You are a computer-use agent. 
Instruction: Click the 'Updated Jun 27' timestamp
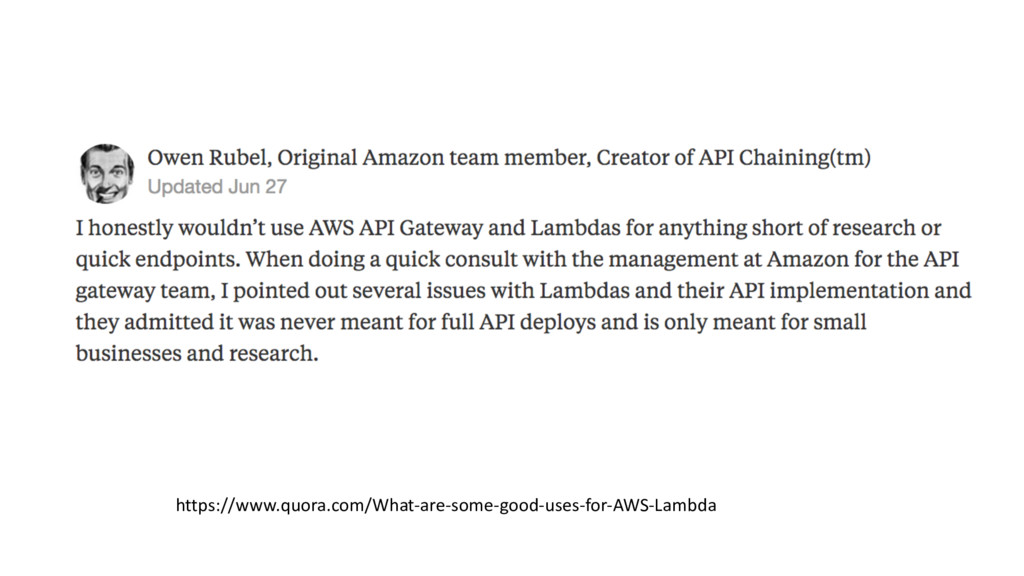(x=217, y=187)
